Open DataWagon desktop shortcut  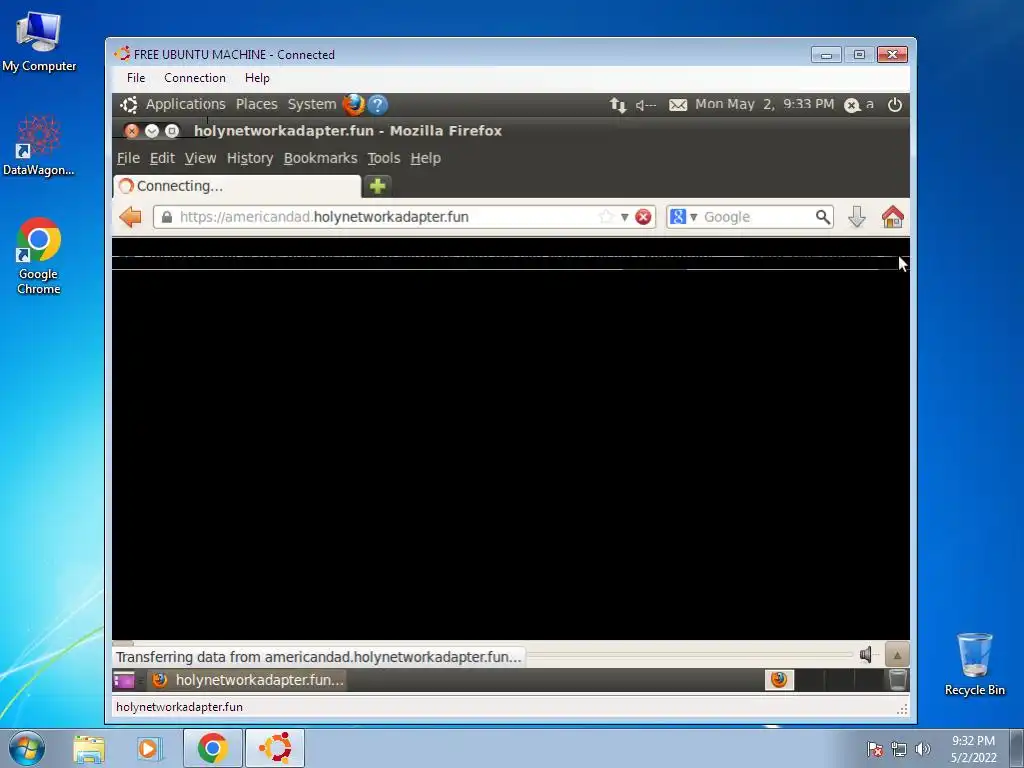39,145
